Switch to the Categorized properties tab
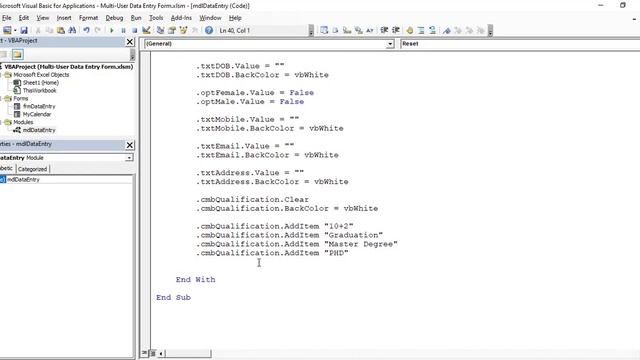The height and width of the screenshot is (360, 640). click(x=32, y=169)
